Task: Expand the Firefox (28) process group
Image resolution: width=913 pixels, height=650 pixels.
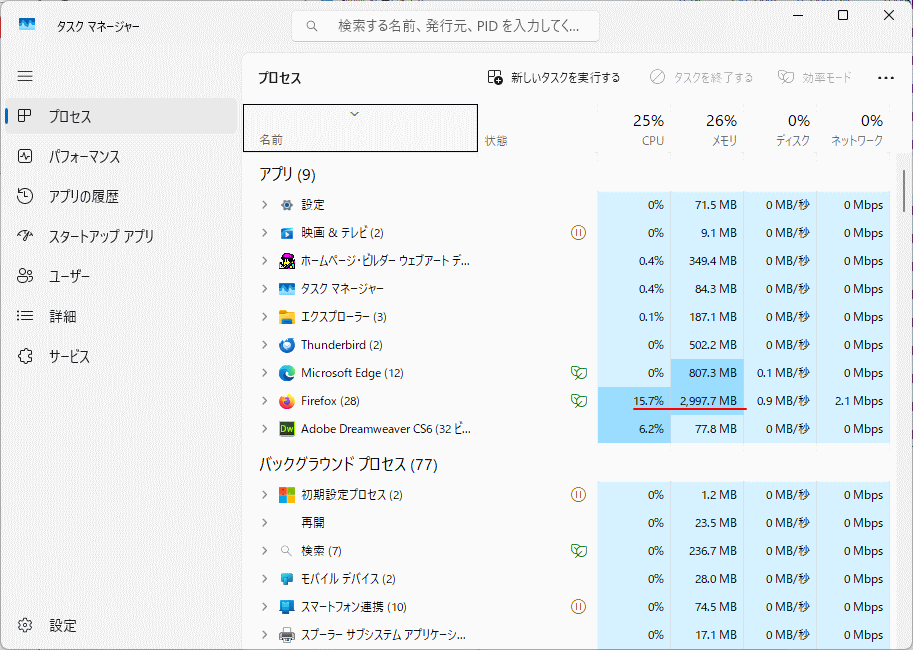Action: (264, 401)
